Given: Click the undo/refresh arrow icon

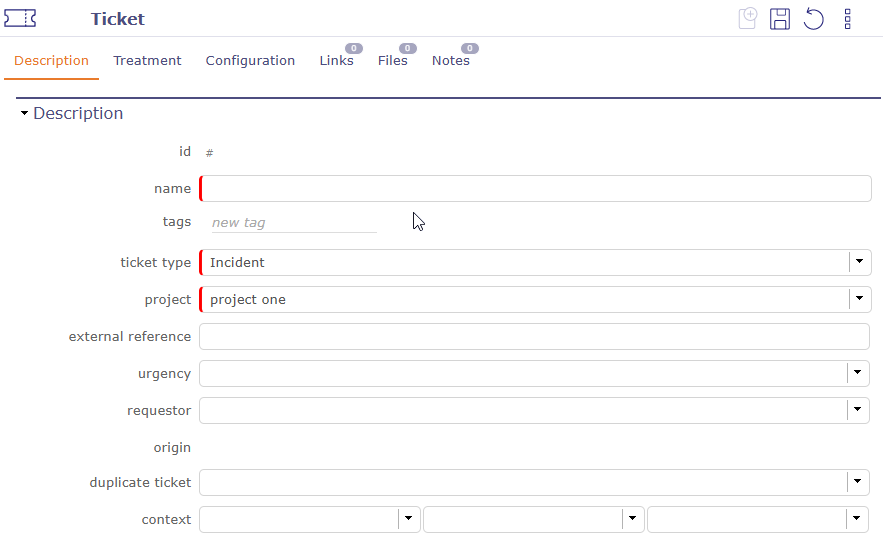Looking at the screenshot, I should point(814,19).
